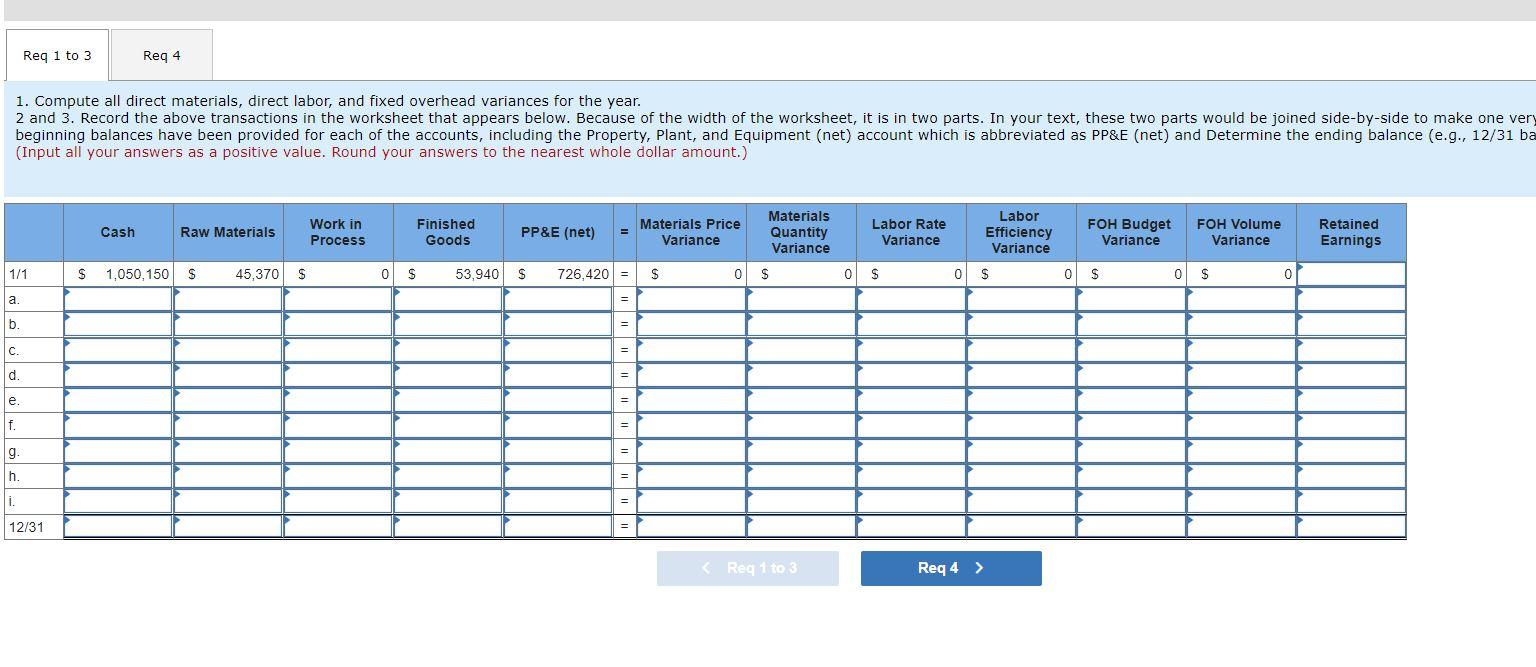Click the Work in Process cell in row h
The image size is (1536, 667).
pos(338,476)
